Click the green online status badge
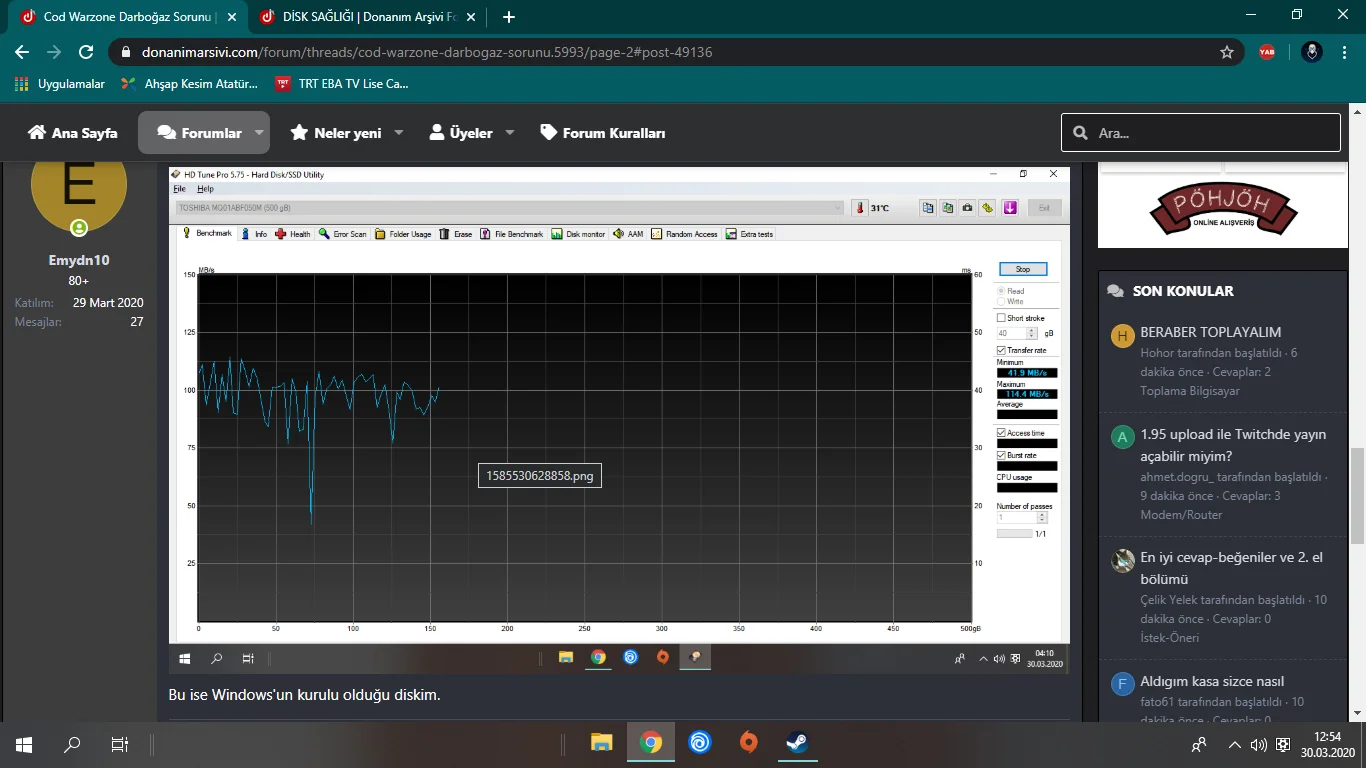The width and height of the screenshot is (1366, 768). click(x=79, y=228)
